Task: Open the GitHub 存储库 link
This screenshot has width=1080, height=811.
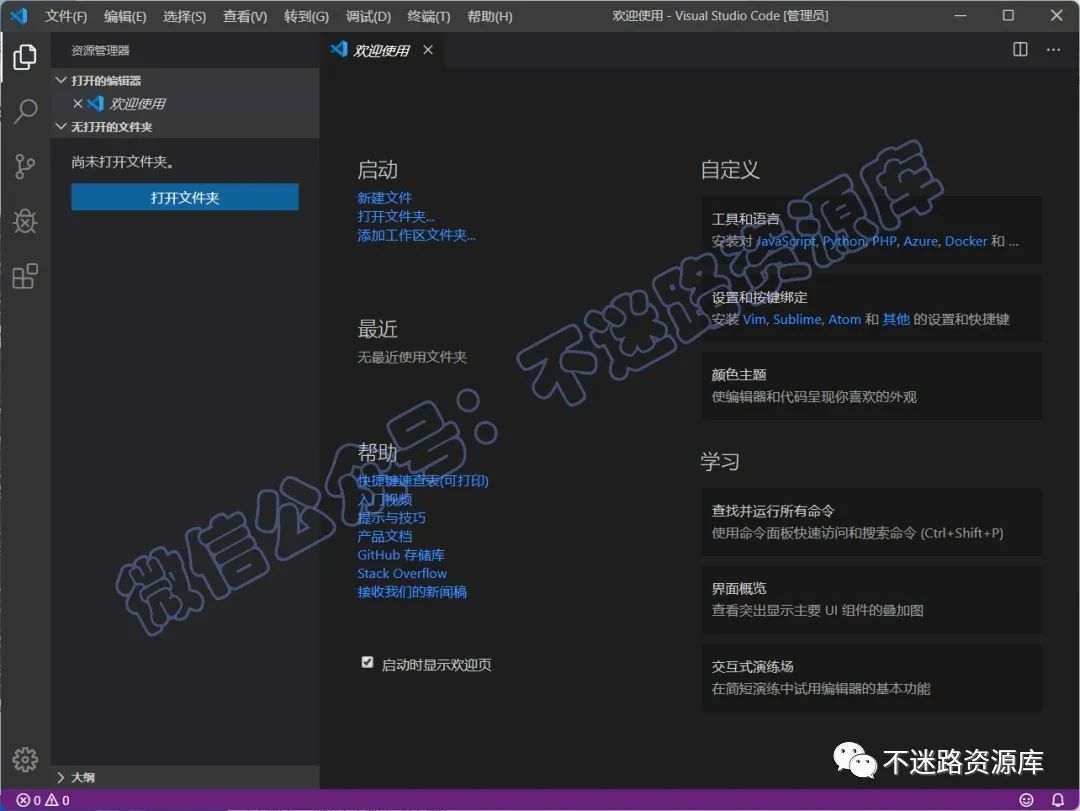Action: (x=401, y=555)
